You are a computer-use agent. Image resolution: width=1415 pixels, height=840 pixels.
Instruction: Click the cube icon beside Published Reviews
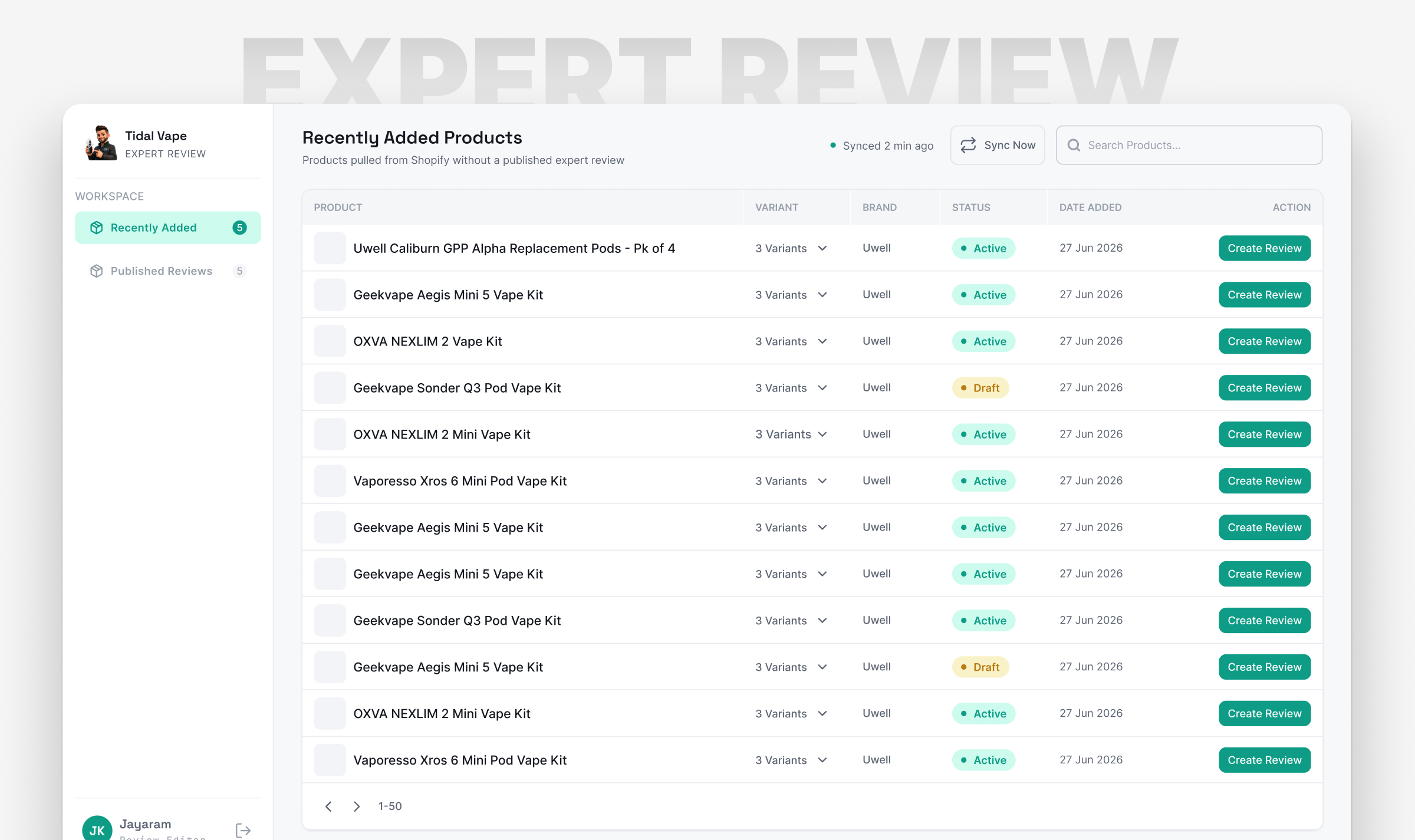click(x=96, y=271)
